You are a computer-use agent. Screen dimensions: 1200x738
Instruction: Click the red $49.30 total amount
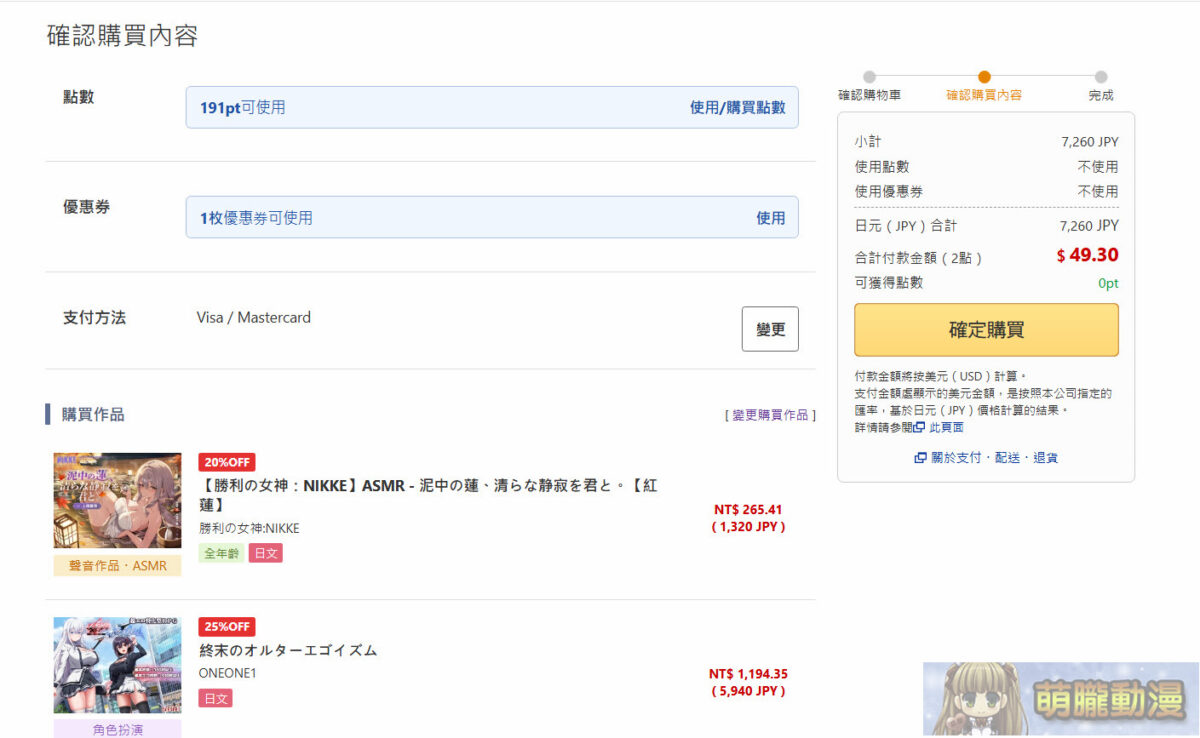tap(1090, 255)
